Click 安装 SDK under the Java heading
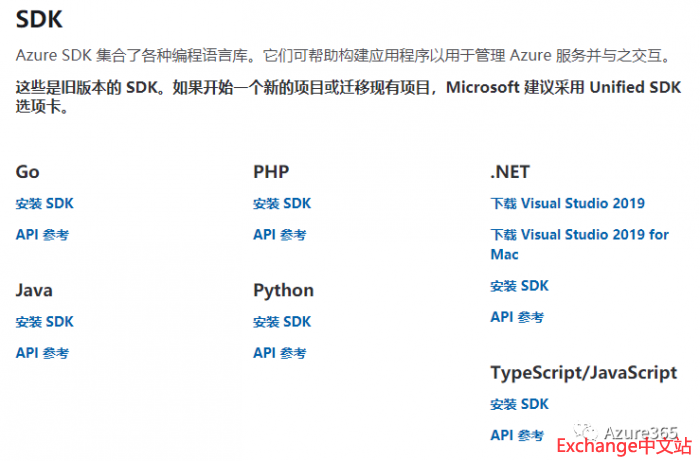This screenshot has width=700, height=461. click(x=44, y=322)
